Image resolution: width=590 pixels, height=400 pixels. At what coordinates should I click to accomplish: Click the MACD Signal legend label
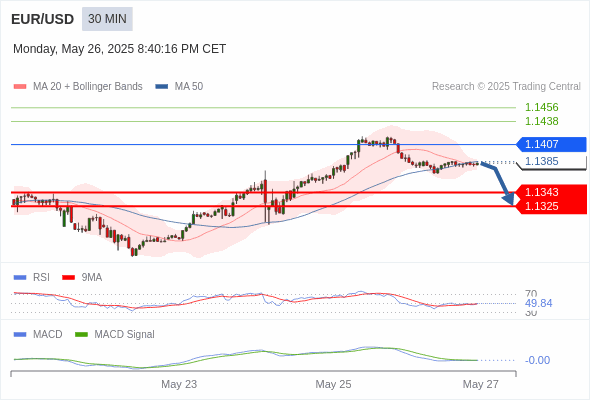pos(125,335)
